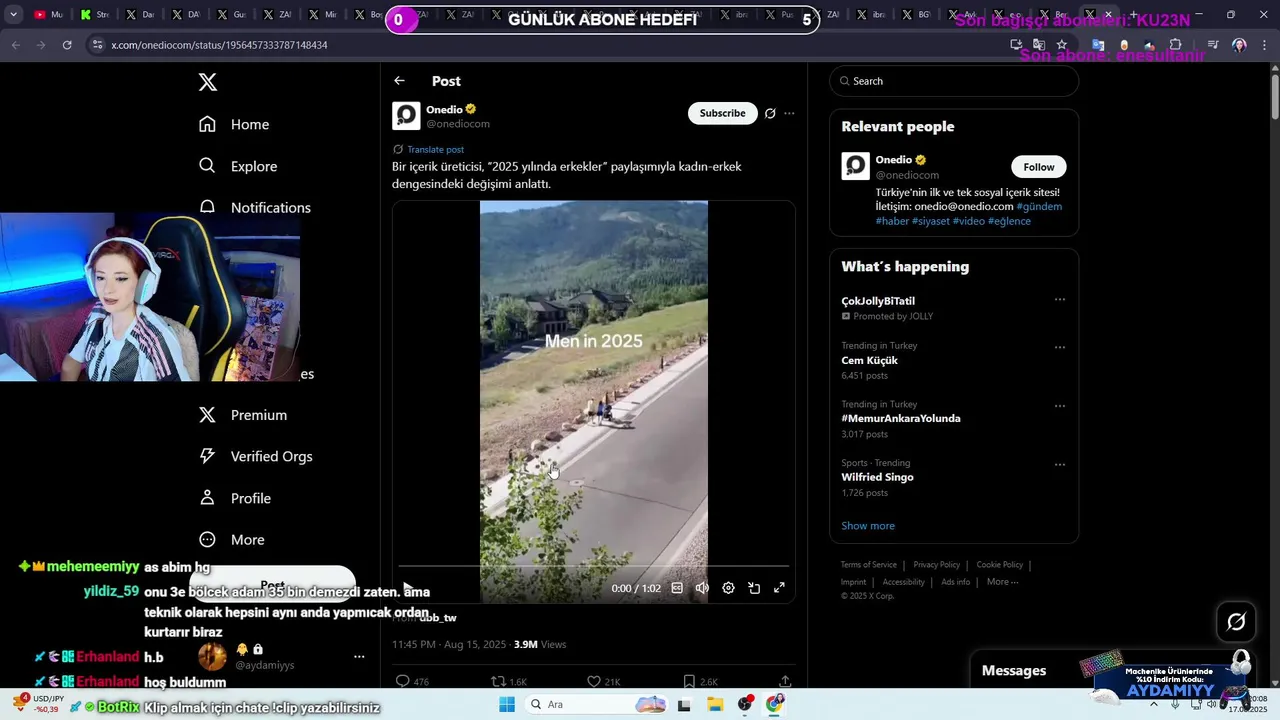Screen dimensions: 1280x720
Task: Open Chrome from the taskbar
Action: 774,704
